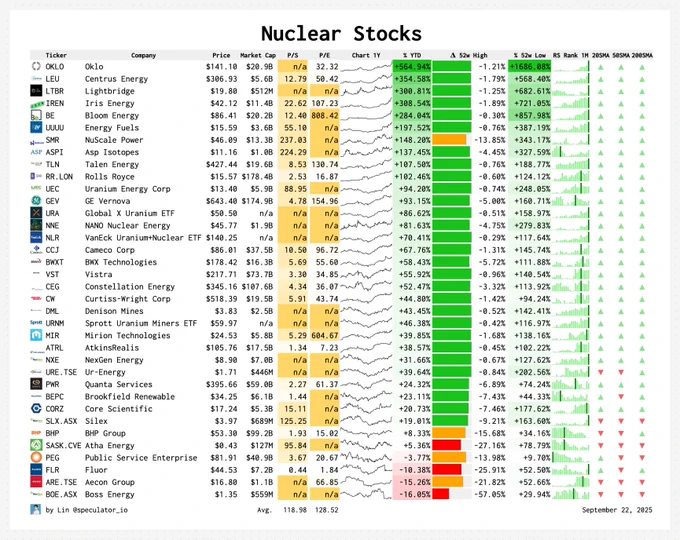This screenshot has height=540, width=680.
Task: Click the 20SMA green arrow for OKLO
Action: pos(601,68)
